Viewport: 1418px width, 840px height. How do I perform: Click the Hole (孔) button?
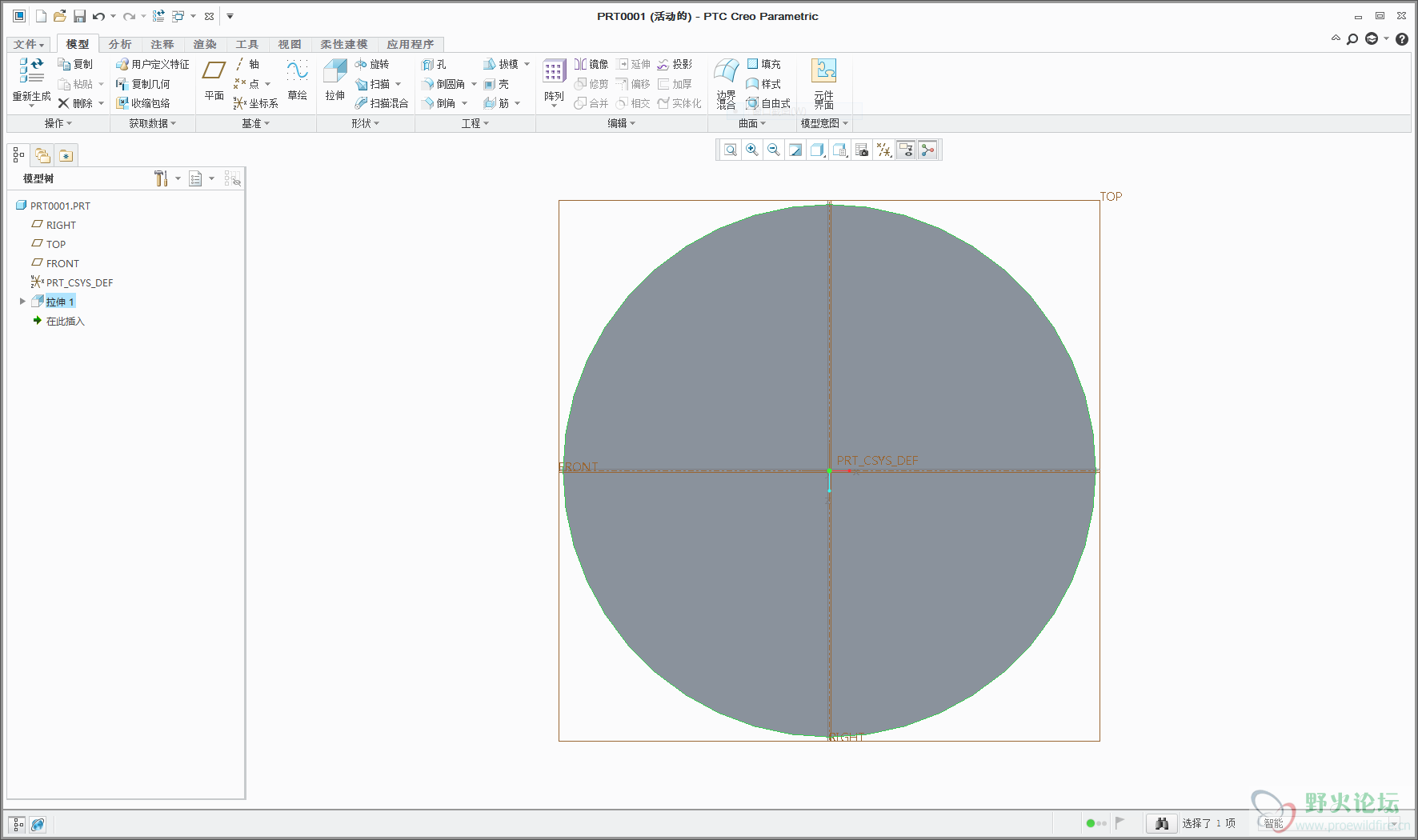(435, 64)
